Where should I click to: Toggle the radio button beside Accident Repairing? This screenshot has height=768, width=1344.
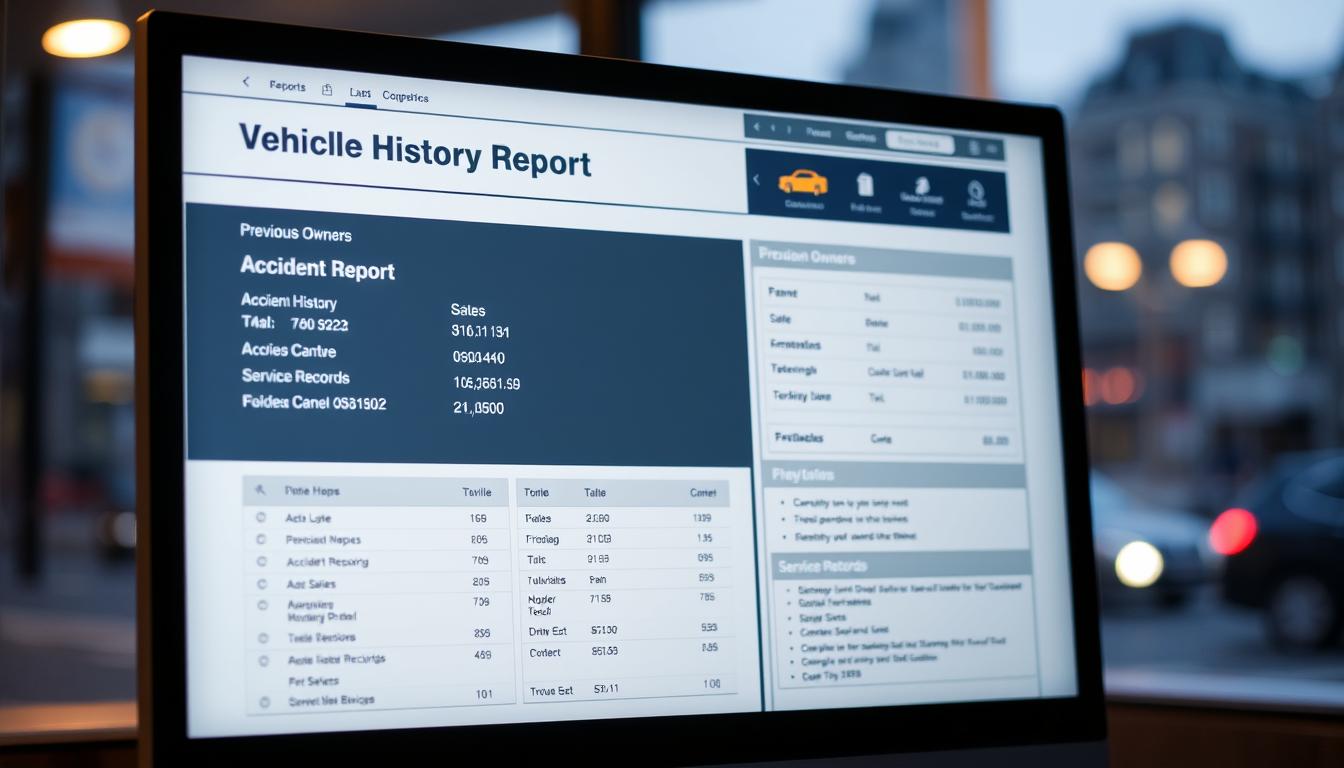pos(260,560)
